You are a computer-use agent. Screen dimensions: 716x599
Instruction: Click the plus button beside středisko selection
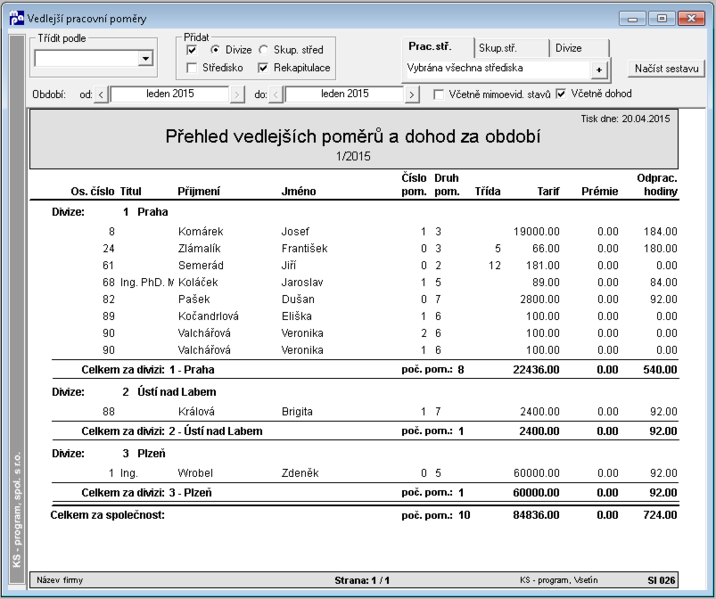[599, 70]
